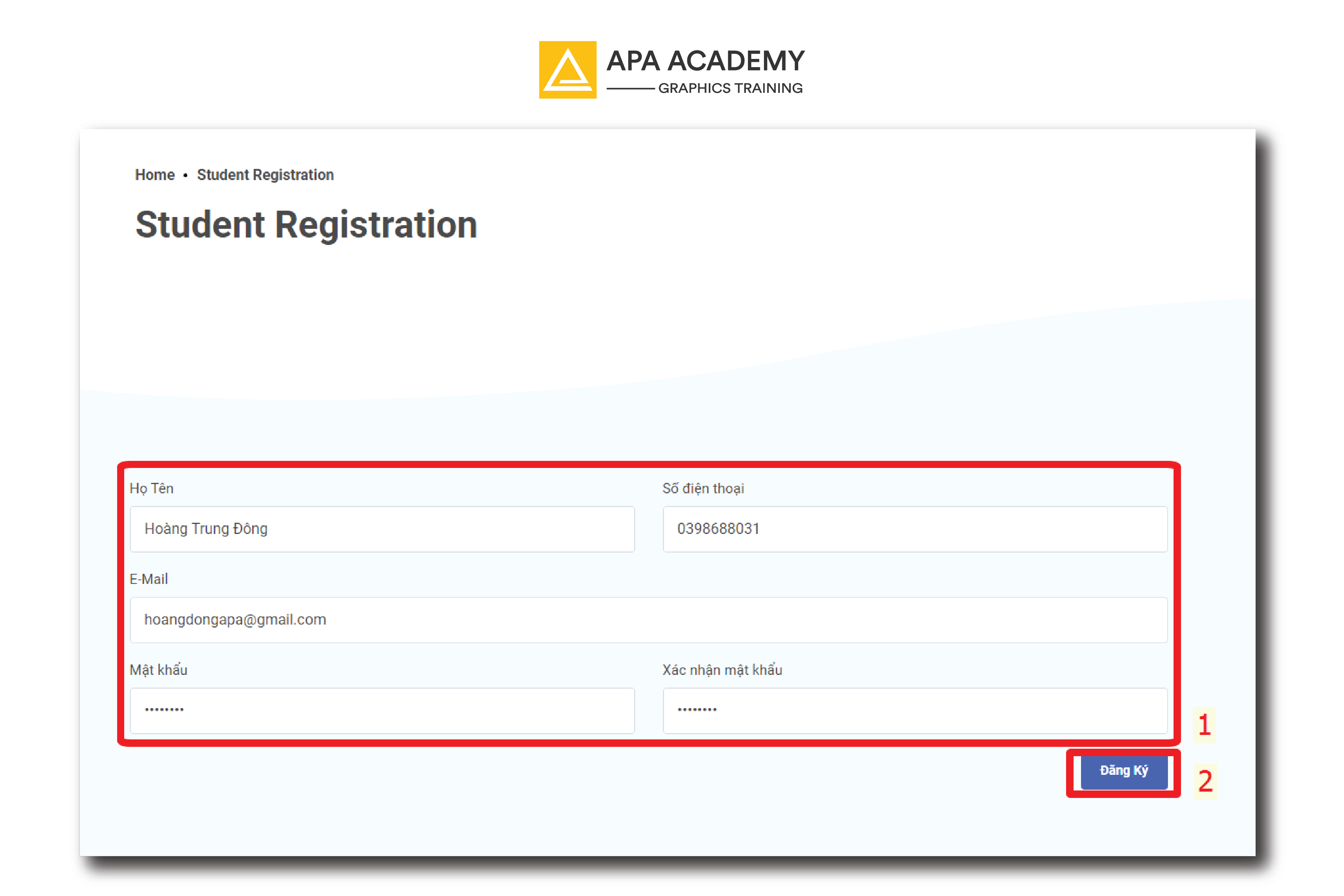This screenshot has height=896, width=1344.
Task: Select the E-Mail input box
Action: pos(648,620)
